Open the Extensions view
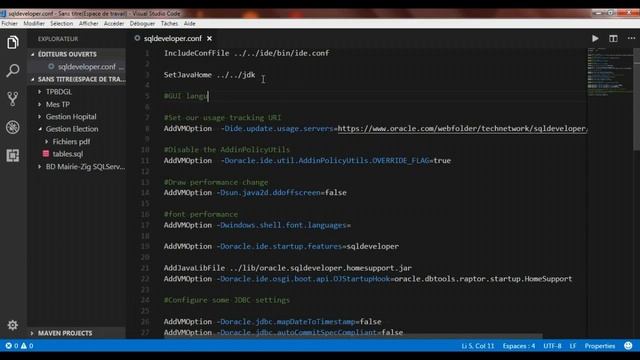This screenshot has width=640, height=360. (13, 156)
